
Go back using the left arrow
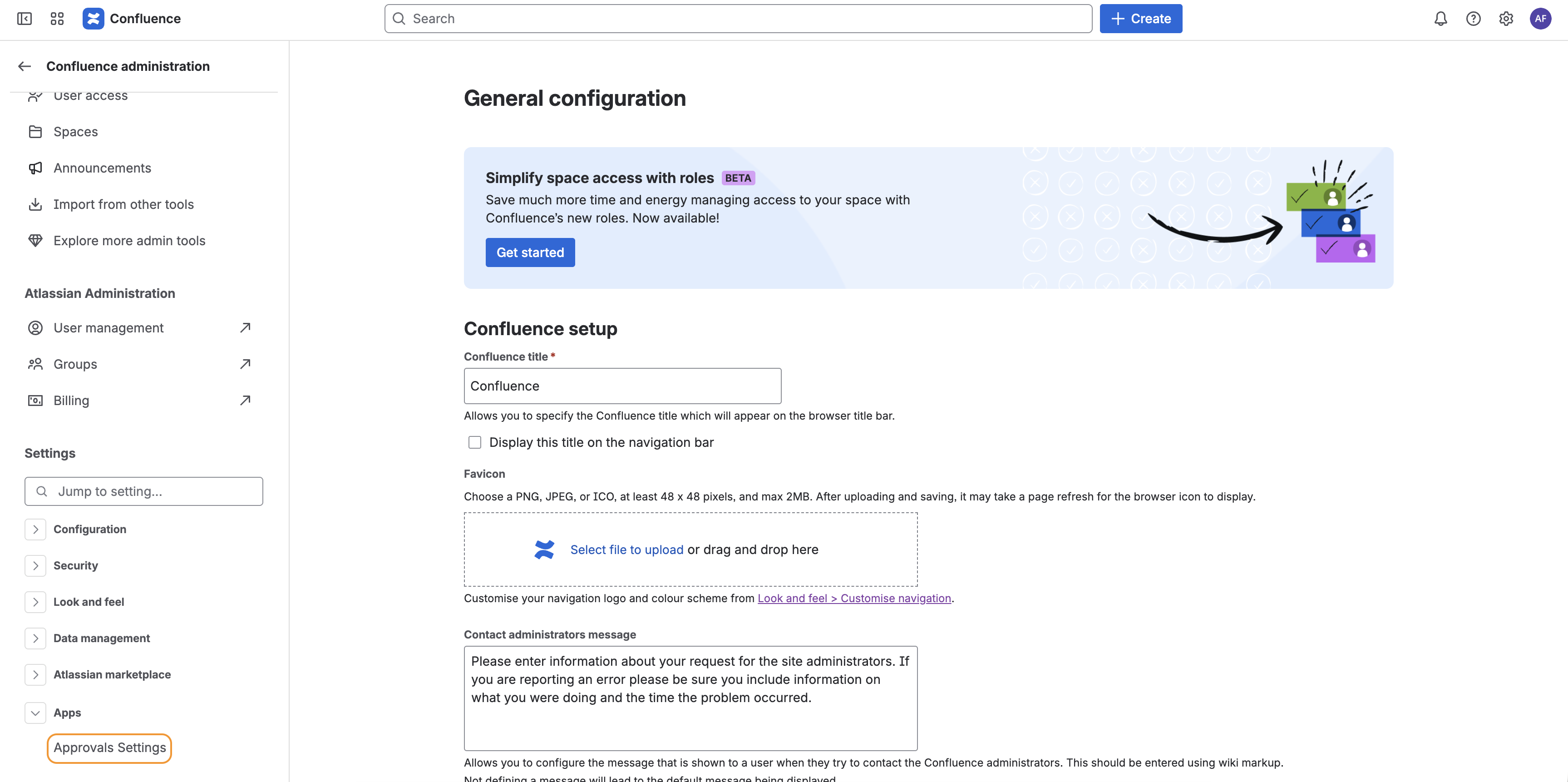point(25,66)
